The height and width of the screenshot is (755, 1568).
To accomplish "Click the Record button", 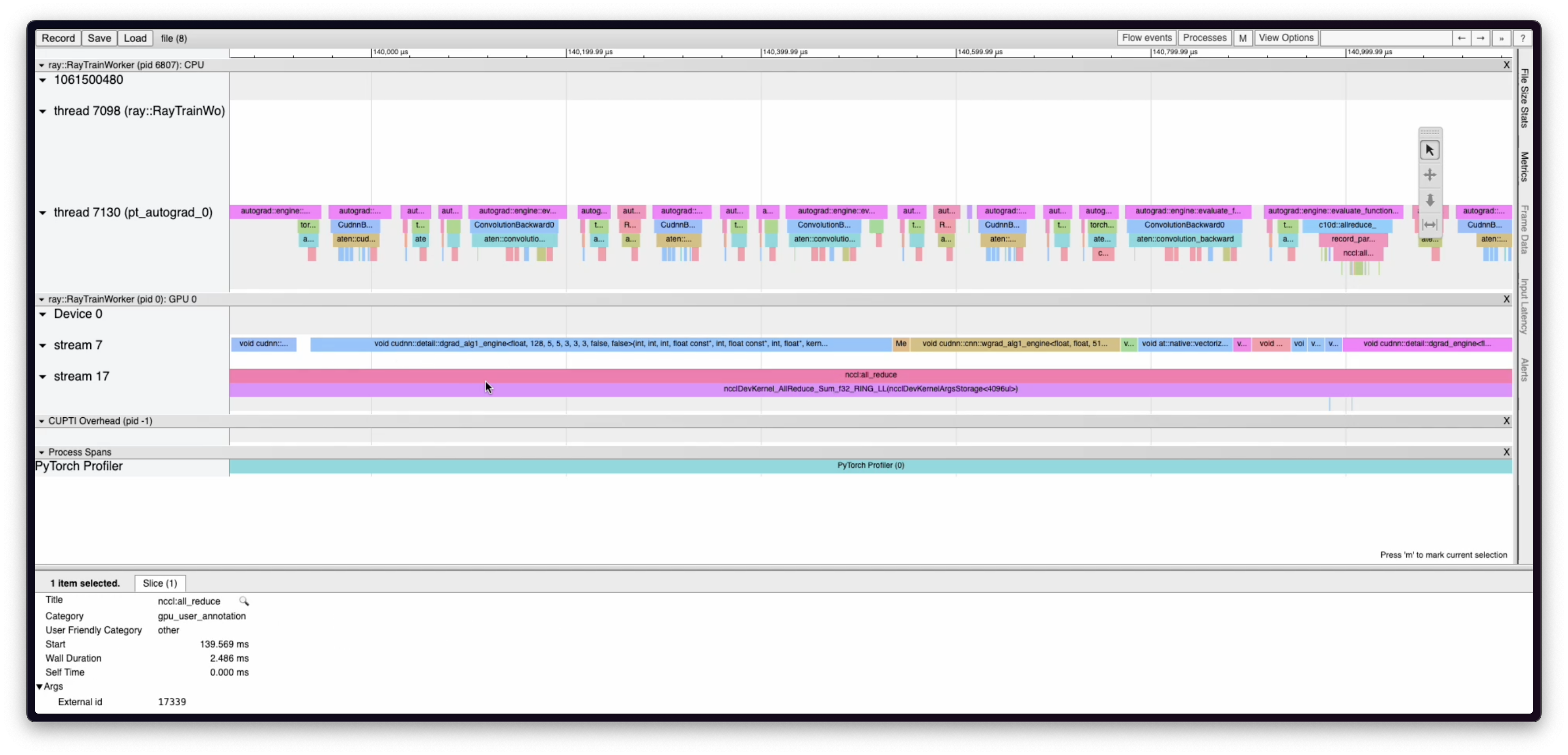I will tap(58, 38).
